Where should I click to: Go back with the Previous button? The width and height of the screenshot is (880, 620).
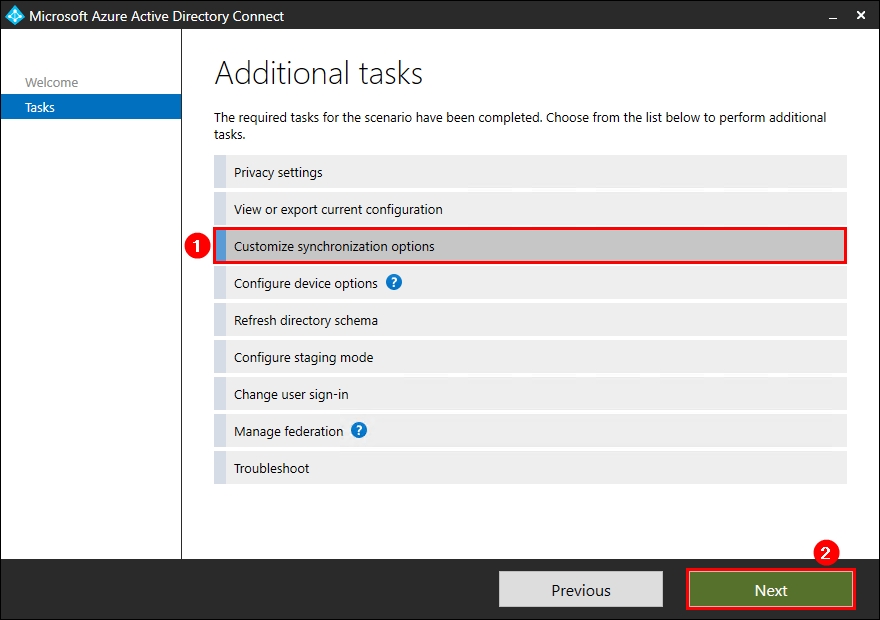(580, 589)
